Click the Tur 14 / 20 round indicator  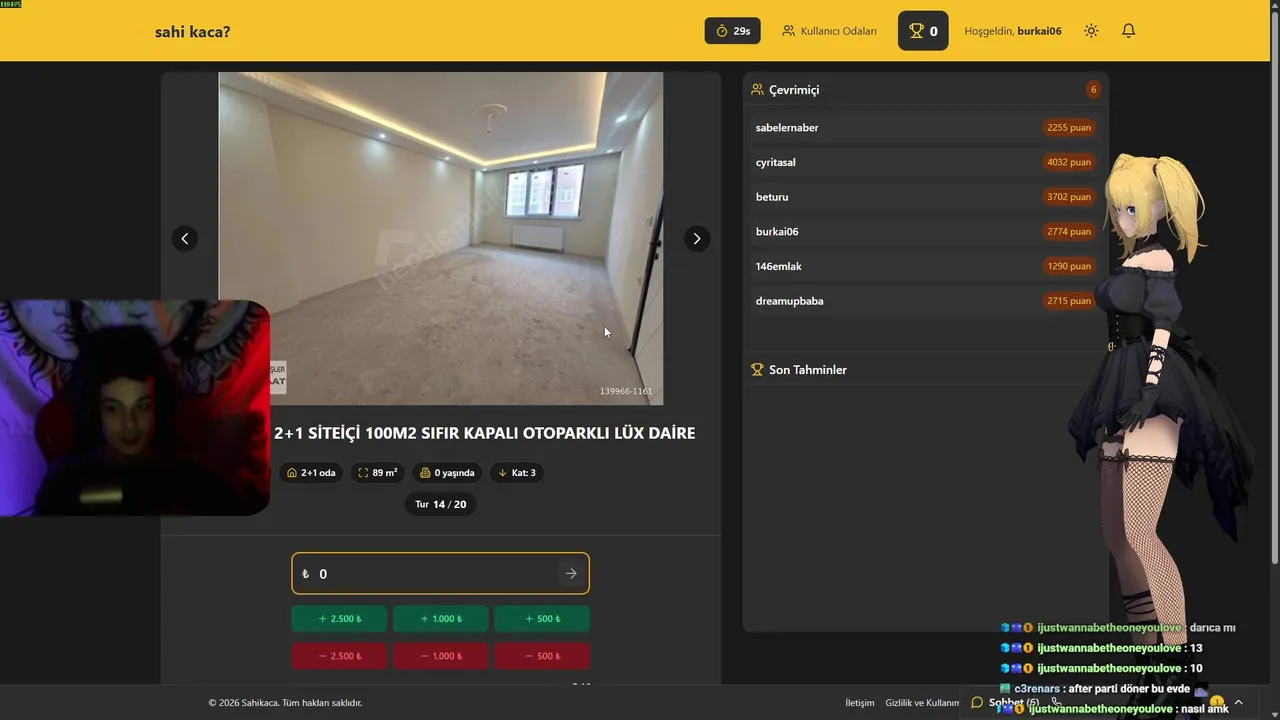[440, 504]
